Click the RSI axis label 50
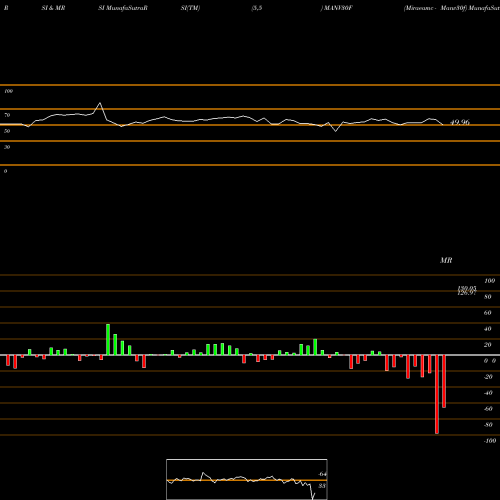Screen dimensions: 500x500 [x=7, y=131]
